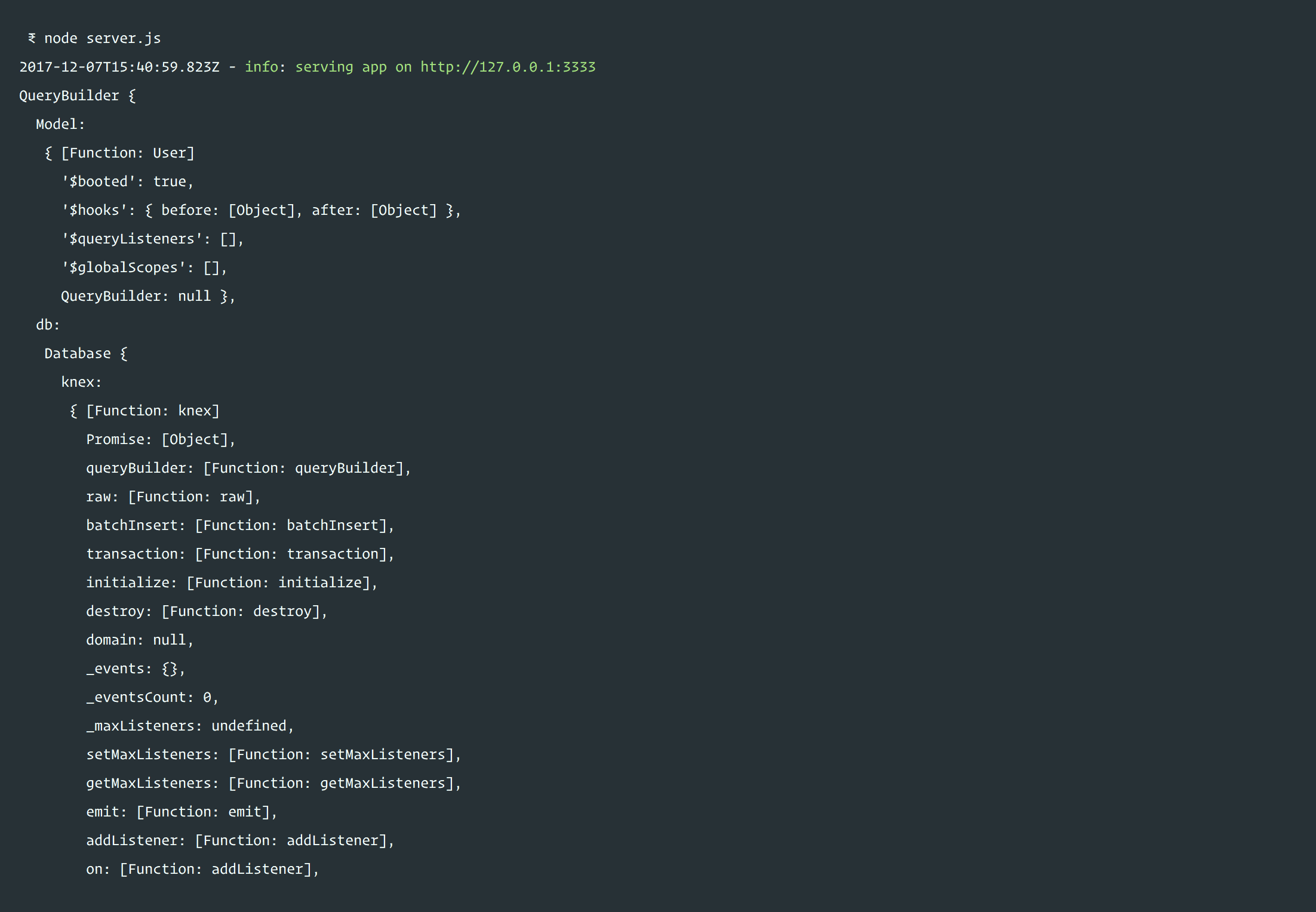Image resolution: width=1316 pixels, height=912 pixels.
Task: Select the Promise: [Object] line
Action: 159,439
